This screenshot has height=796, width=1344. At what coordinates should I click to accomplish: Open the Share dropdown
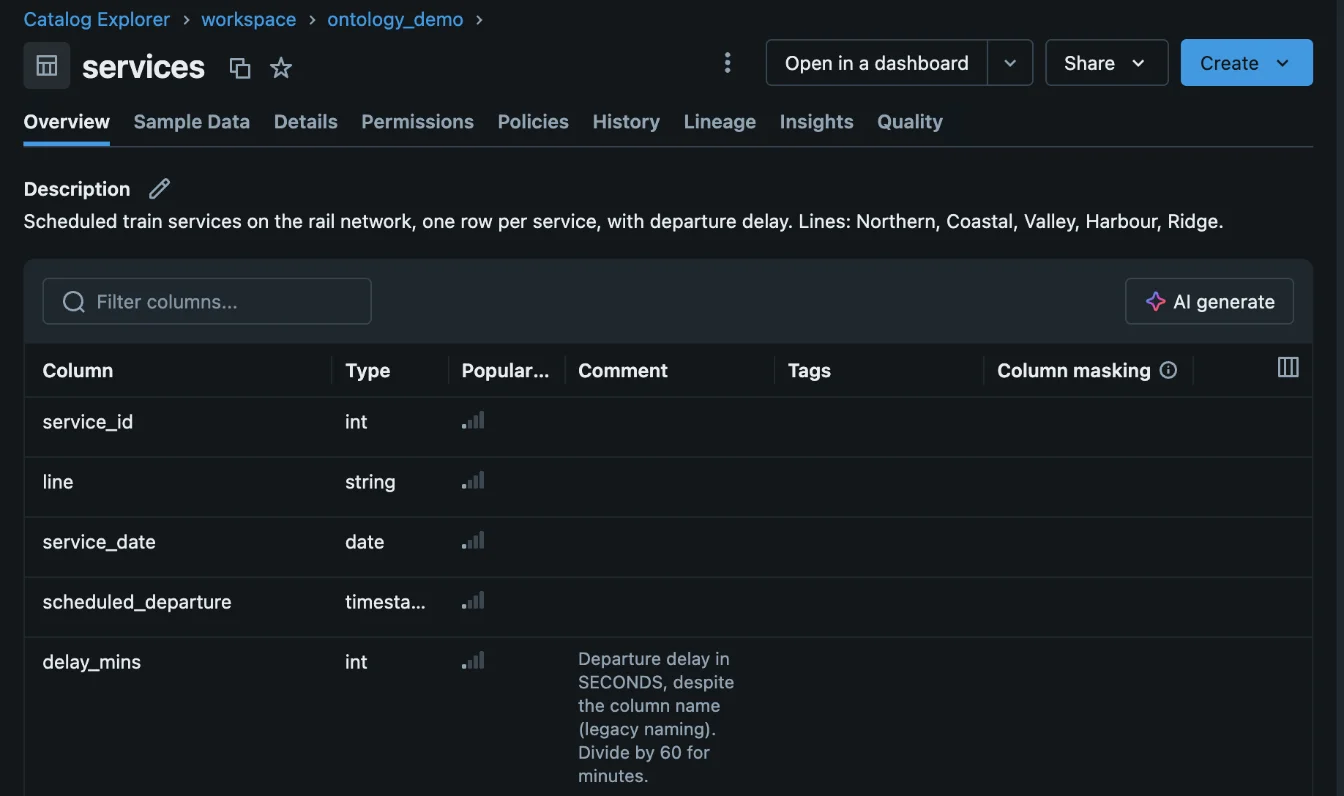1106,63
